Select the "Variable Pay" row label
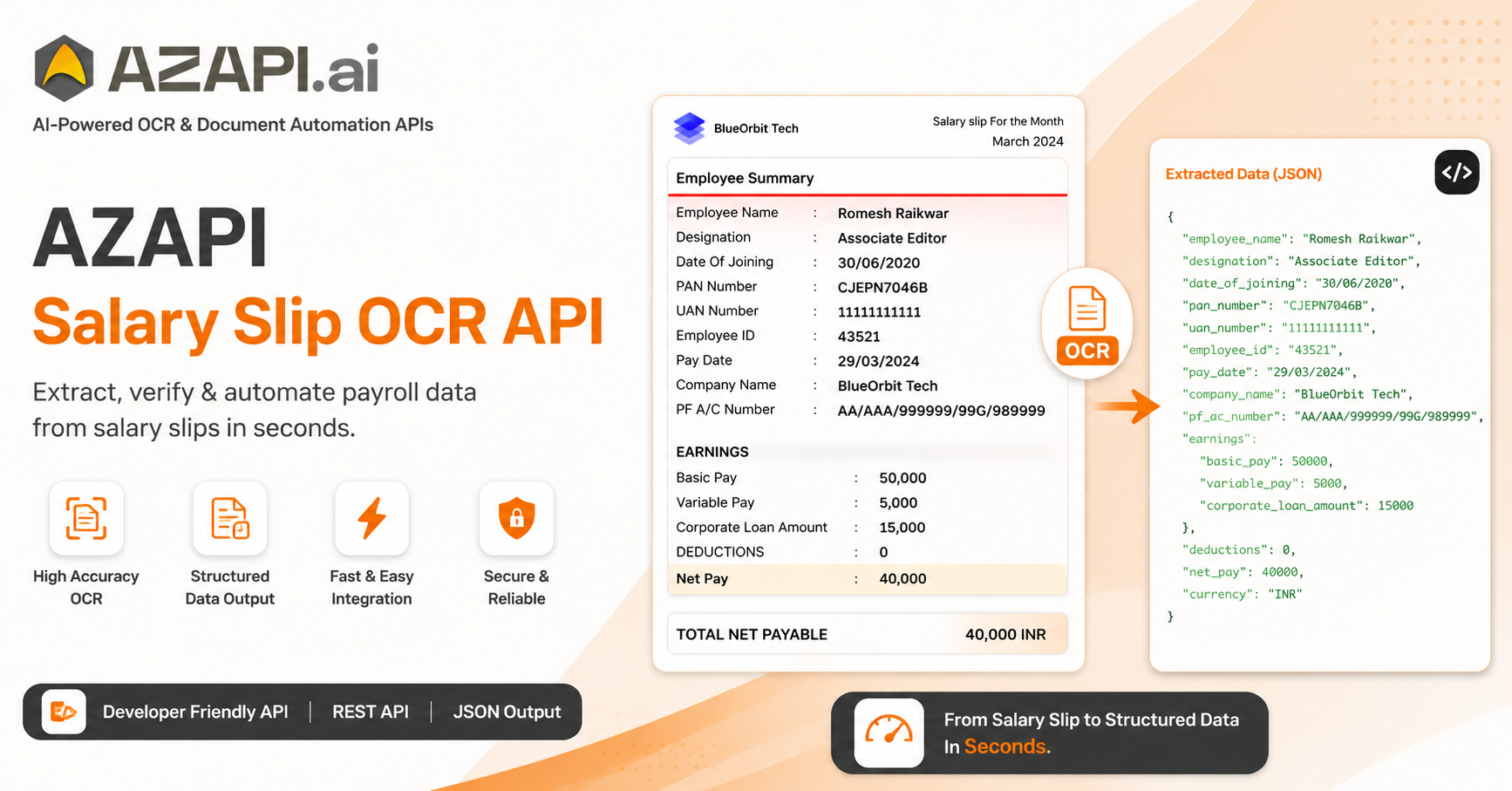The height and width of the screenshot is (791, 1512). [x=715, y=502]
